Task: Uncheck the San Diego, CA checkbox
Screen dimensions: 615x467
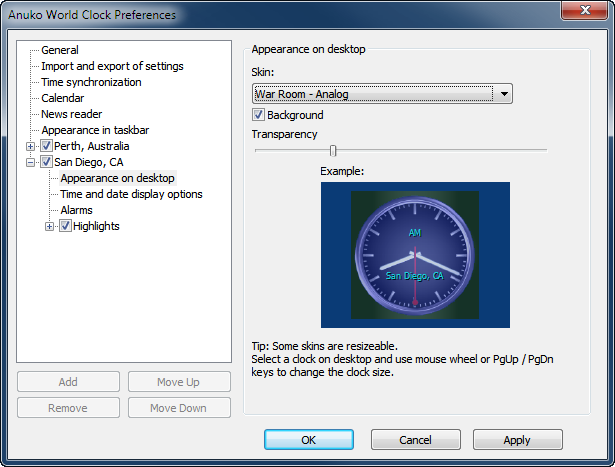Action: click(46, 162)
